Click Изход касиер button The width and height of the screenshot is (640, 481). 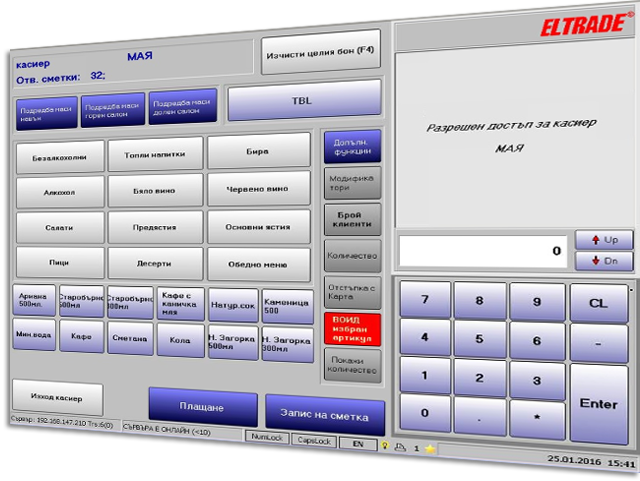pyautogui.click(x=58, y=397)
